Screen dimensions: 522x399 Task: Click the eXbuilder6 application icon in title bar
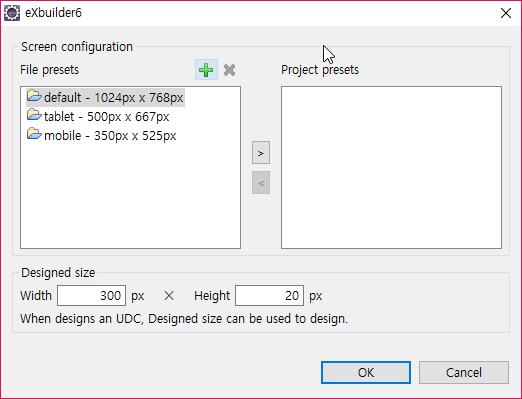[12, 13]
